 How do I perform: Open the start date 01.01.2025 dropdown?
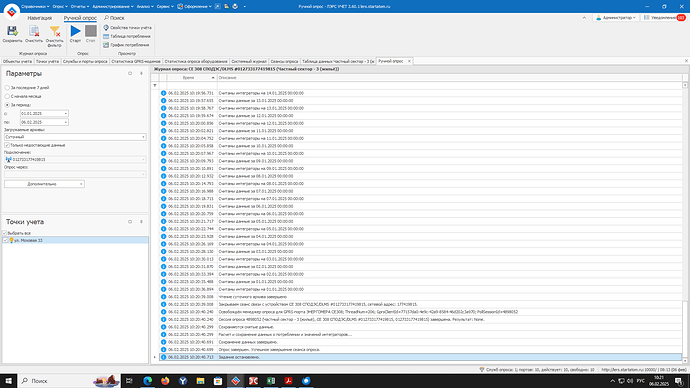point(66,113)
